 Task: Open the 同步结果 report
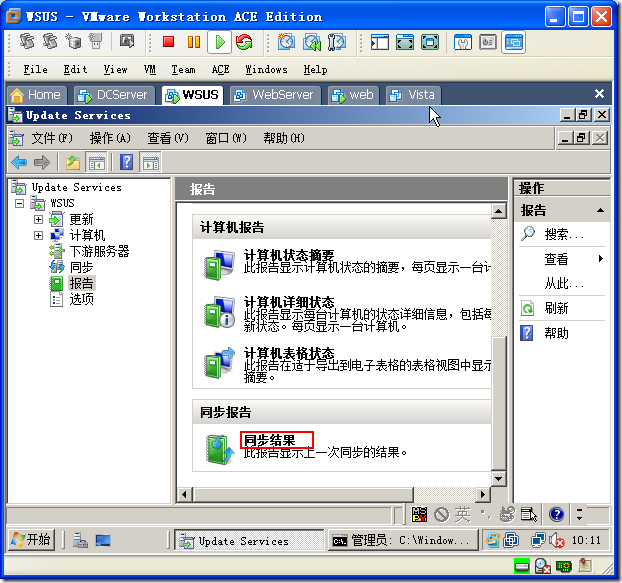(270, 440)
